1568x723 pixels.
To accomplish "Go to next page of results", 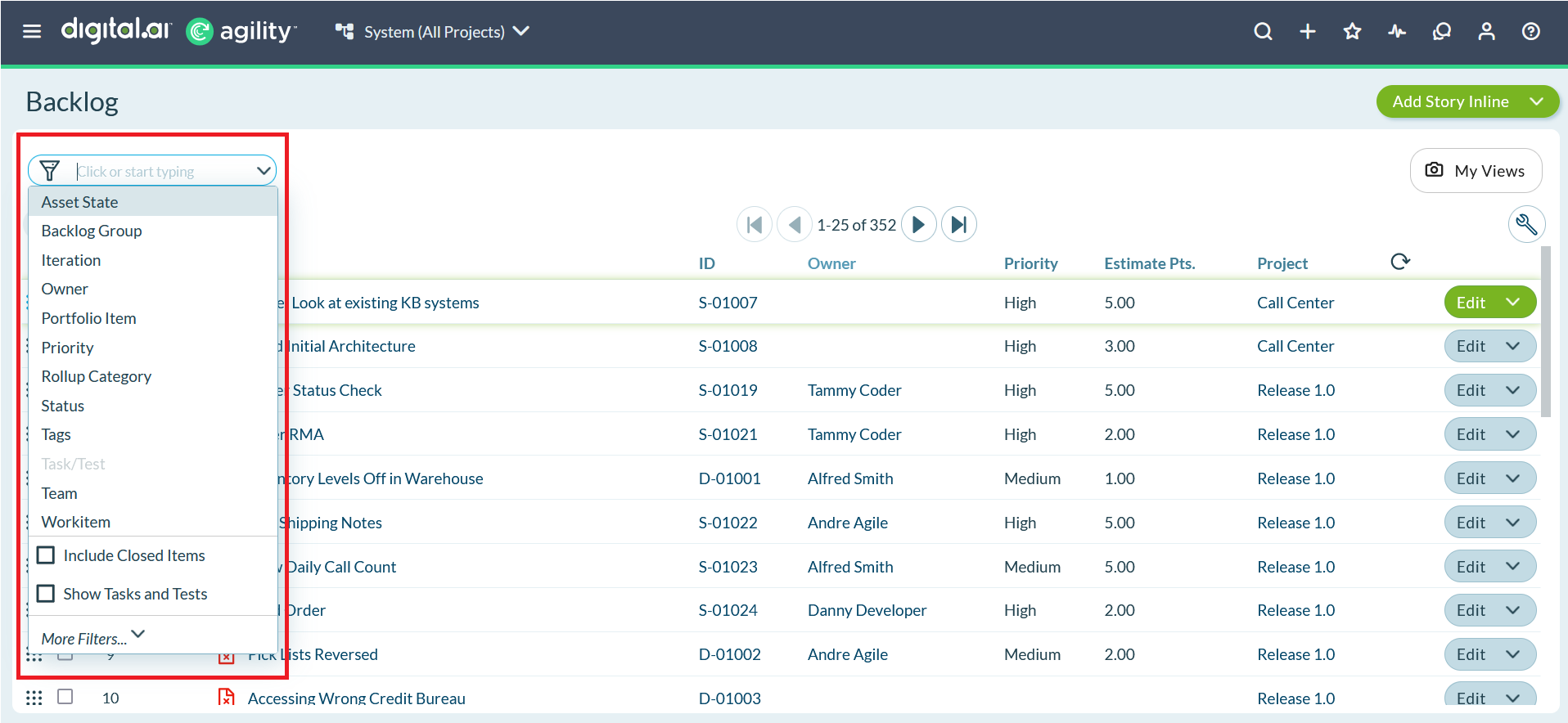I will 918,224.
